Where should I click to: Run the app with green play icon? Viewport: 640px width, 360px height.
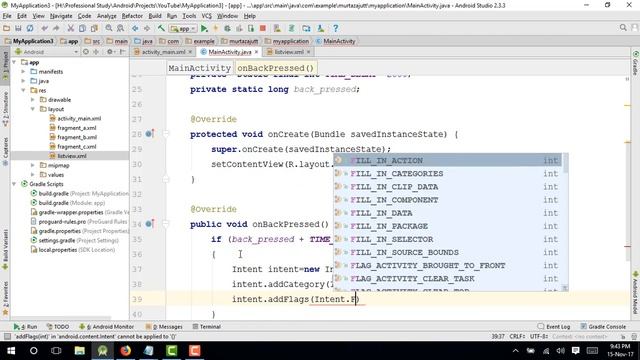pyautogui.click(x=204, y=29)
